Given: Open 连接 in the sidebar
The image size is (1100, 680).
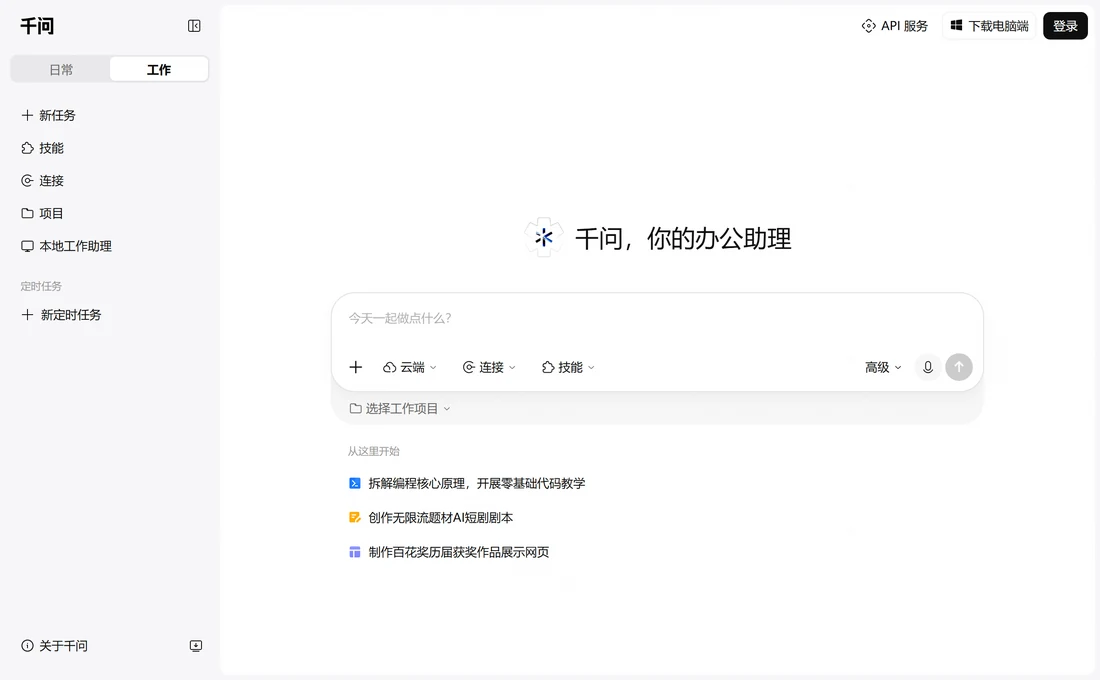Looking at the screenshot, I should (43, 180).
